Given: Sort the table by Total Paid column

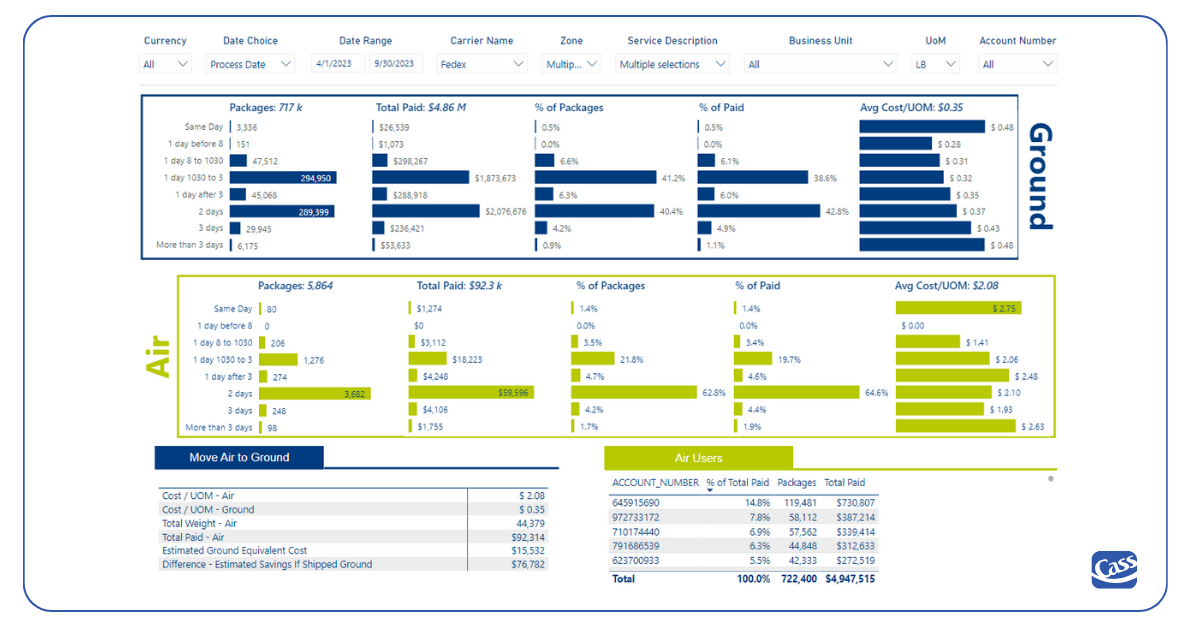Looking at the screenshot, I should tap(845, 482).
